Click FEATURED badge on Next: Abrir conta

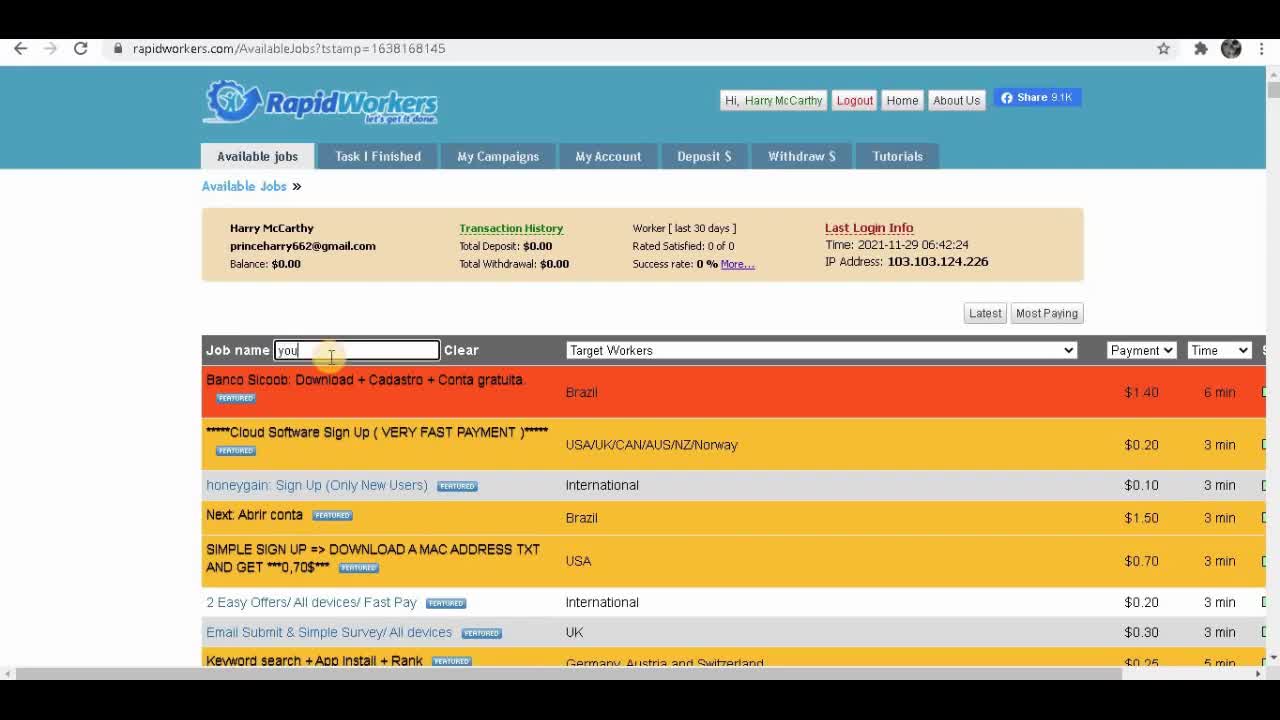pos(332,516)
